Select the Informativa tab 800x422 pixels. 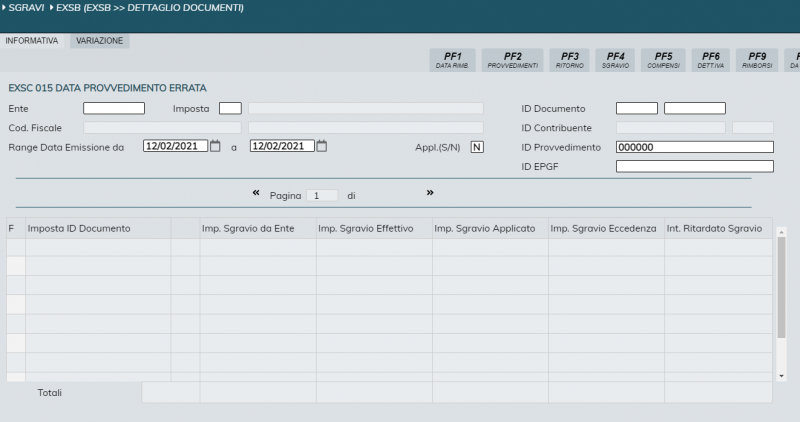pos(32,41)
